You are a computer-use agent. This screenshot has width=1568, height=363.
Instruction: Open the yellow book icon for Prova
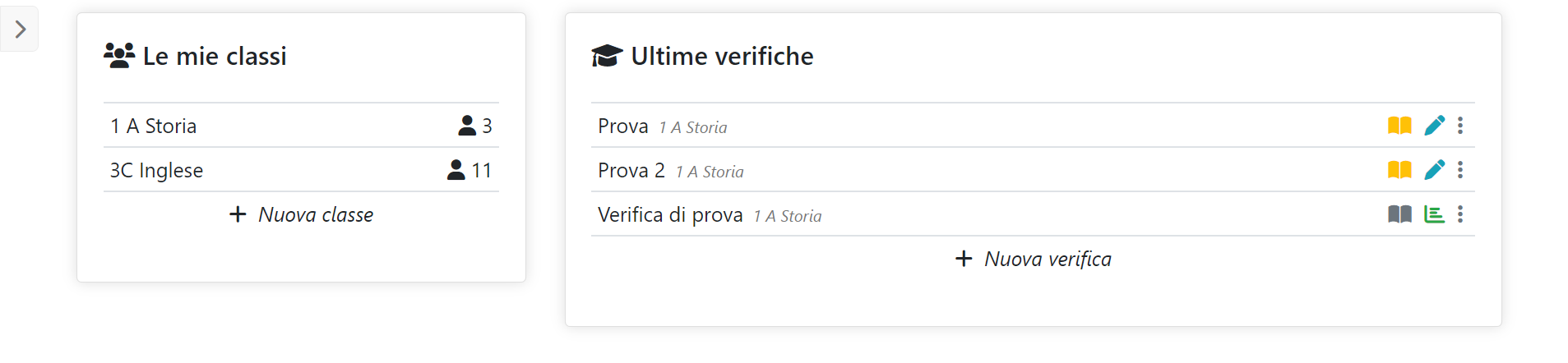tap(1399, 126)
